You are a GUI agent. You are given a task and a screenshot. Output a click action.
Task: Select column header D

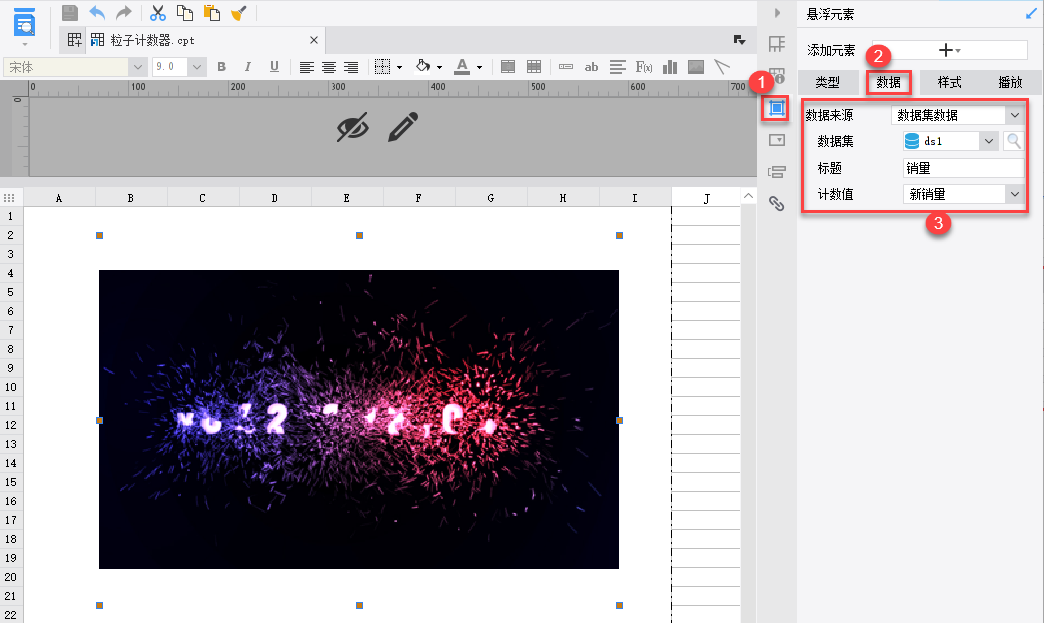[x=274, y=198]
